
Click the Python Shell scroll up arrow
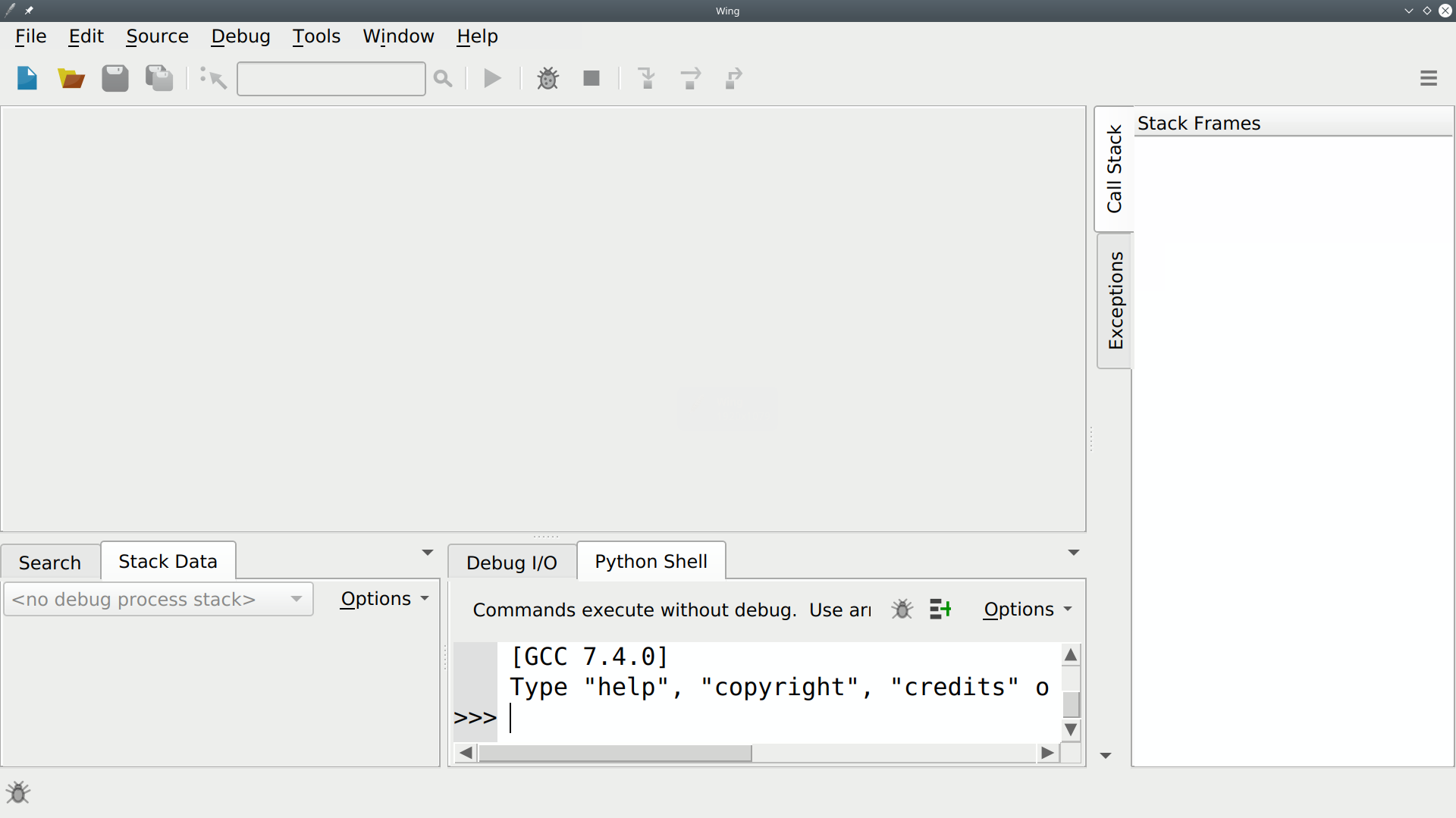tap(1071, 655)
